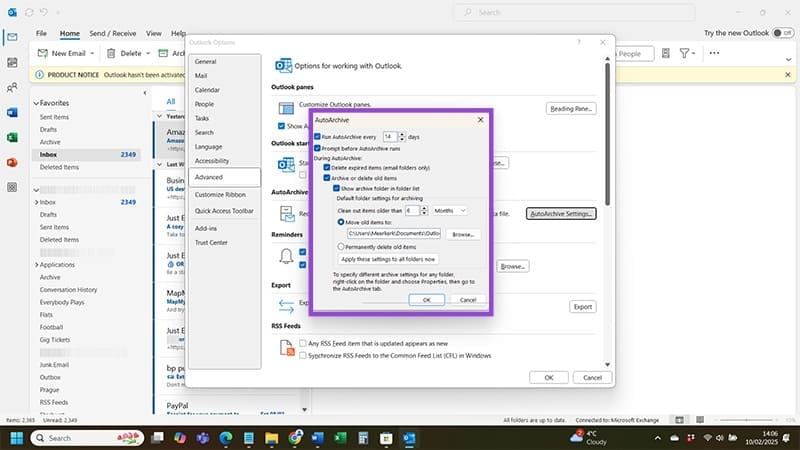Open File Explorer from the taskbar
Viewport: 800px width, 450px height.
pyautogui.click(x=271, y=438)
